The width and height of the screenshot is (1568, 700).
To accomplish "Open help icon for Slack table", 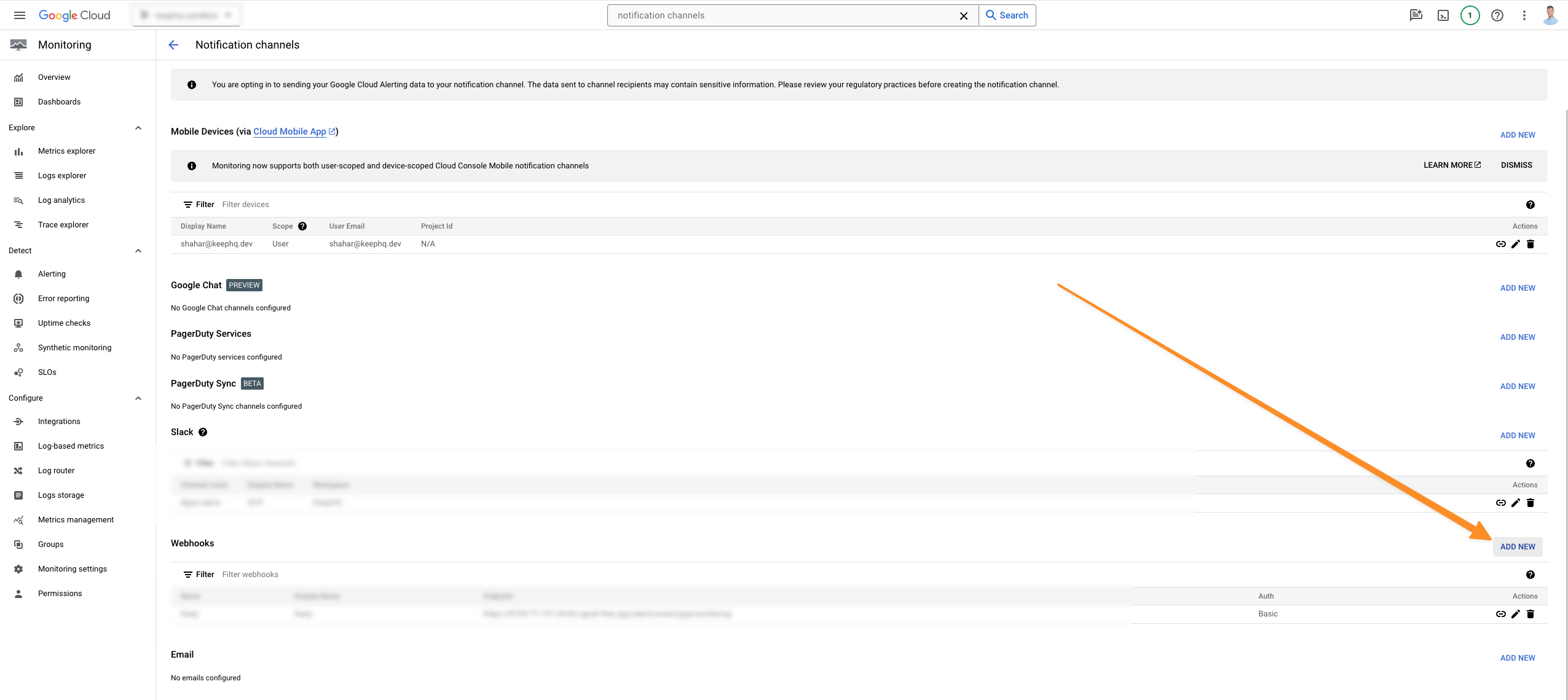I will (x=1531, y=463).
